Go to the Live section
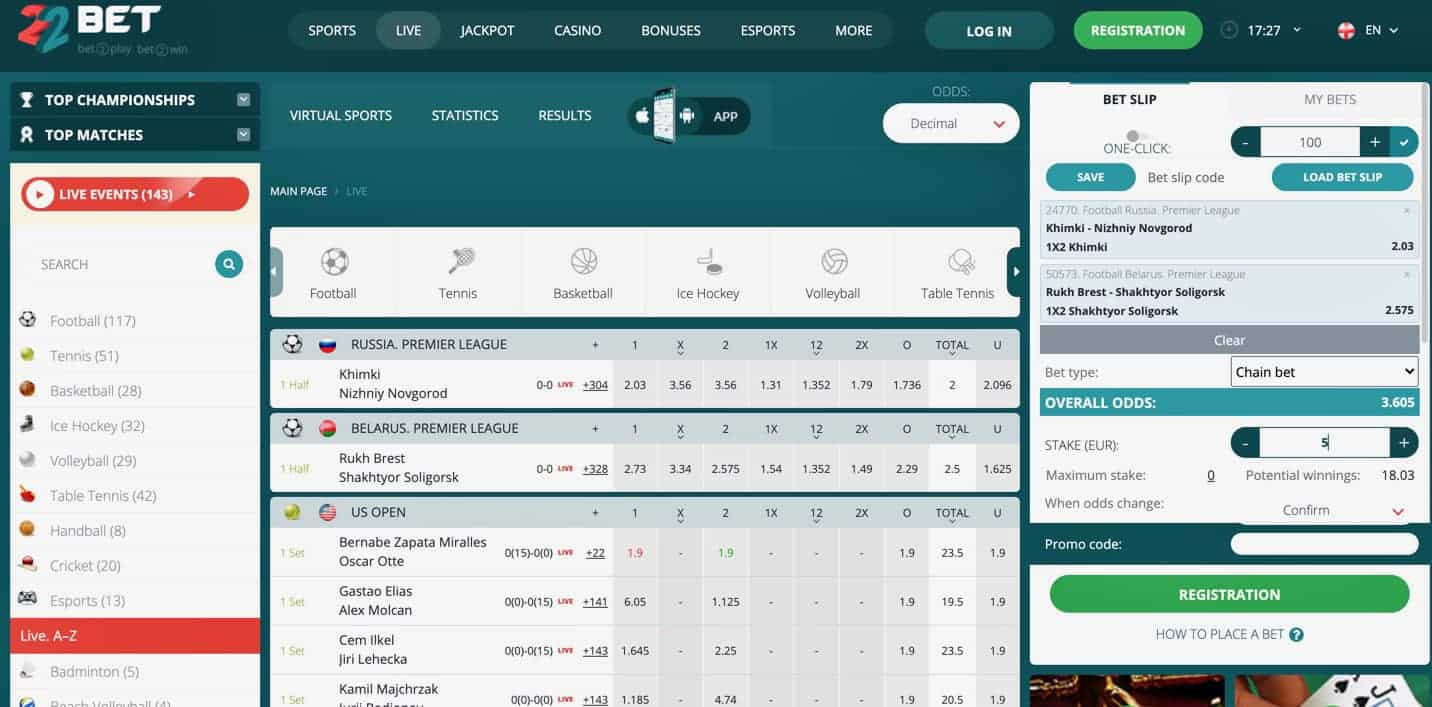 (408, 30)
